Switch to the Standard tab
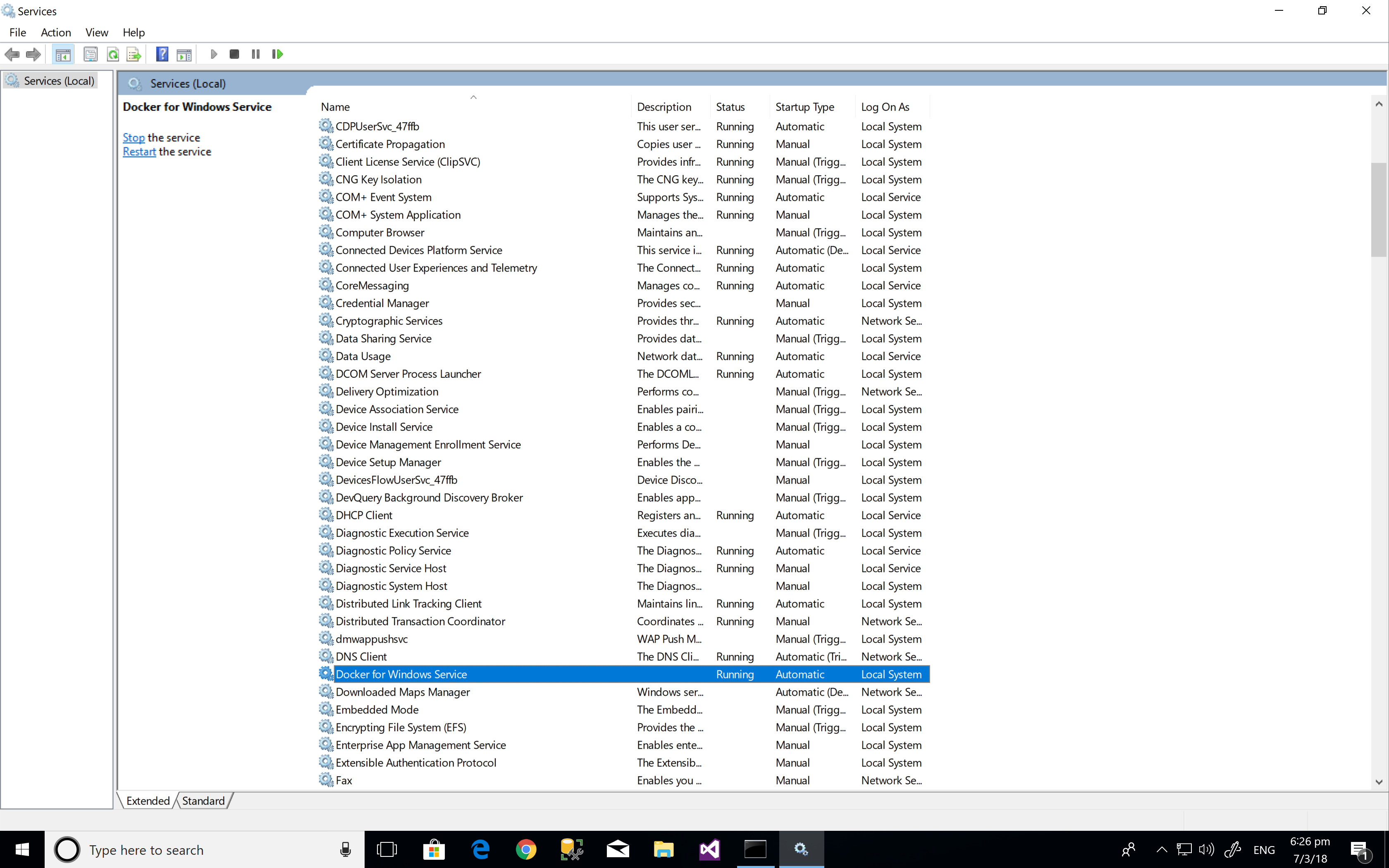Image resolution: width=1389 pixels, height=868 pixels. click(x=203, y=801)
